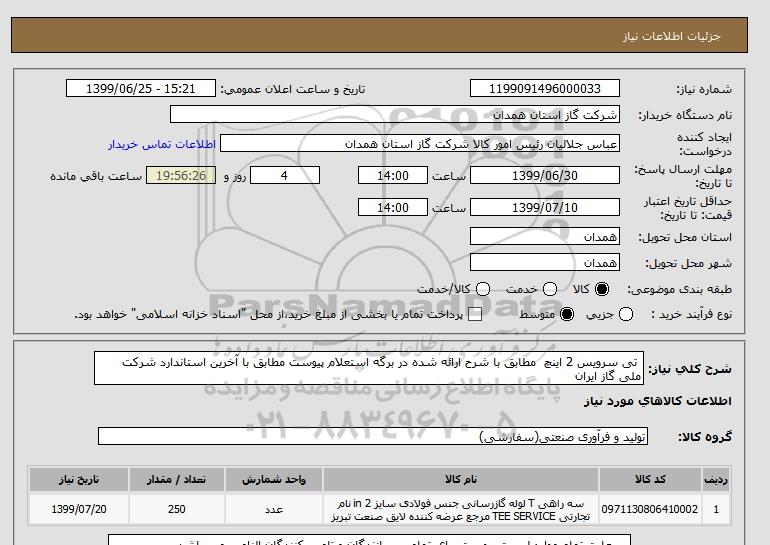This screenshot has width=770, height=545.
Task: Click the ساعت باقی مانده label
Action: point(96,176)
